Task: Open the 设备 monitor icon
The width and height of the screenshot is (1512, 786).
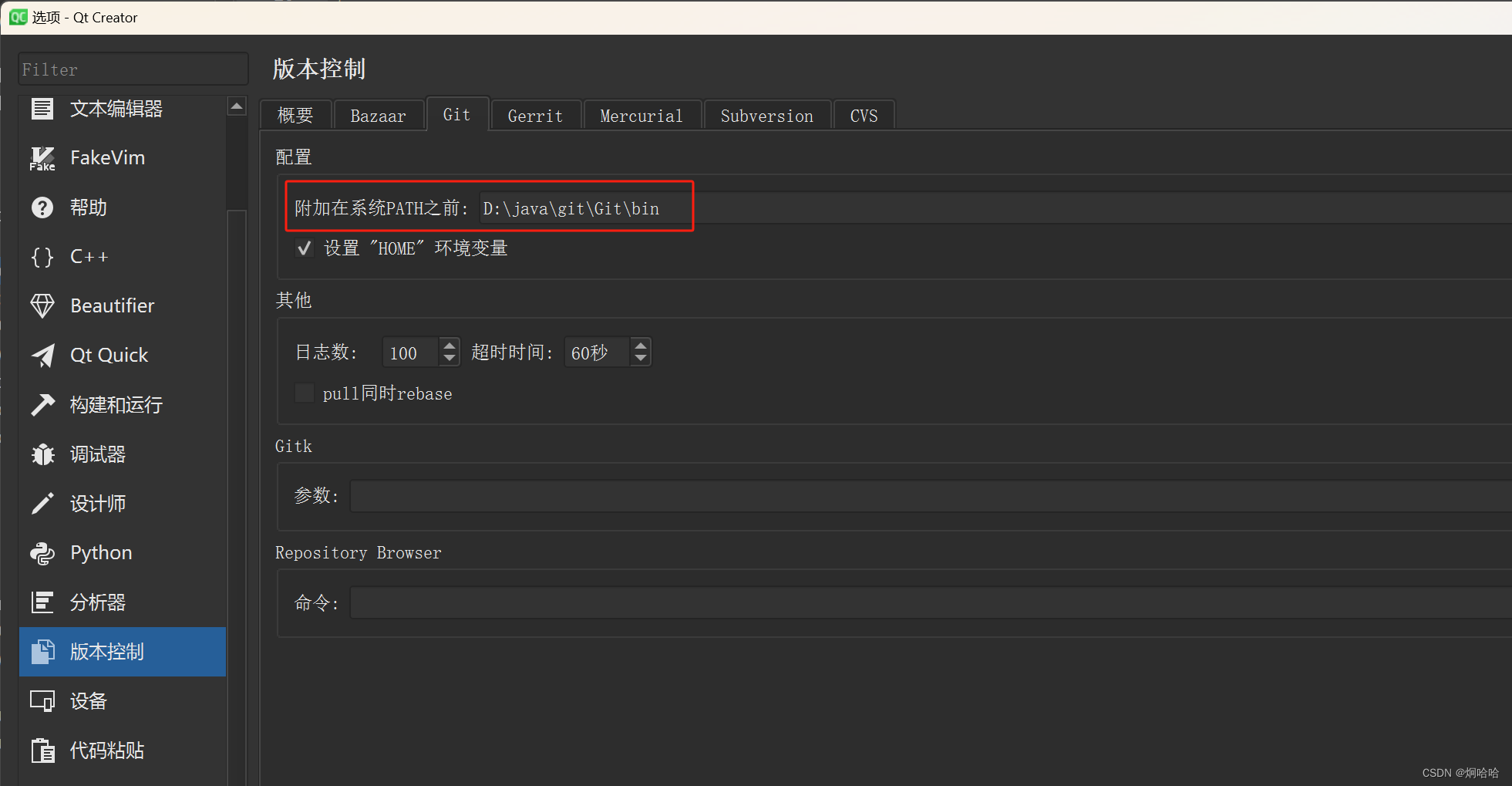Action: click(42, 701)
